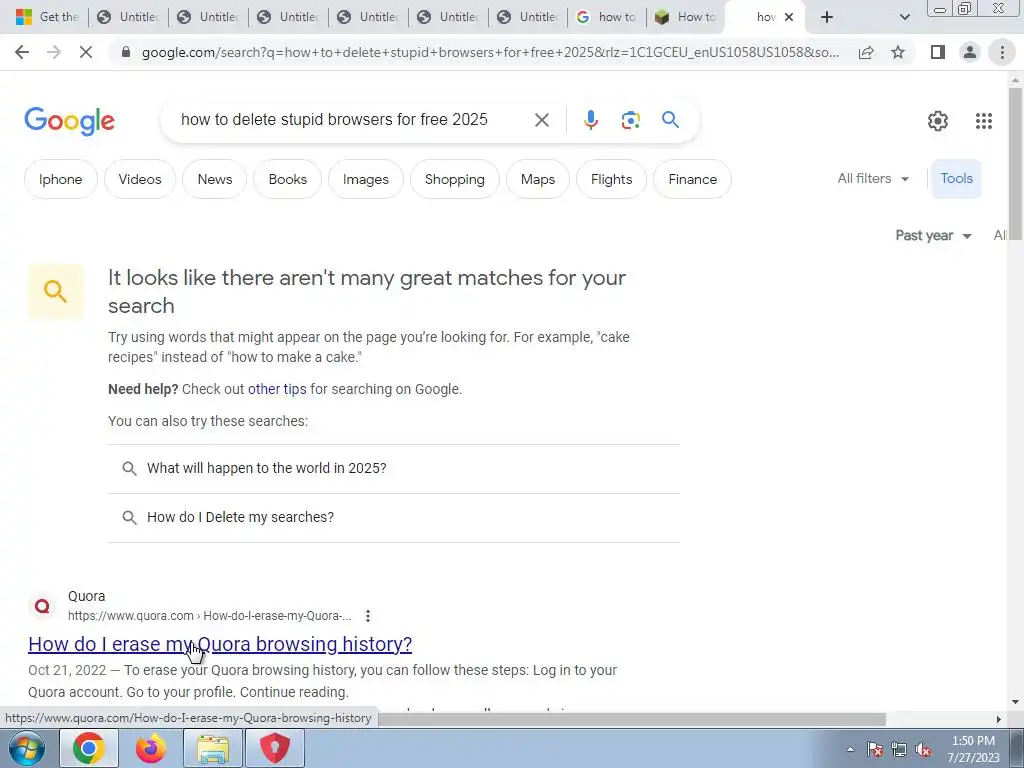Search 'What will happen to the world in 2025?'
The width and height of the screenshot is (1024, 768).
pos(394,469)
